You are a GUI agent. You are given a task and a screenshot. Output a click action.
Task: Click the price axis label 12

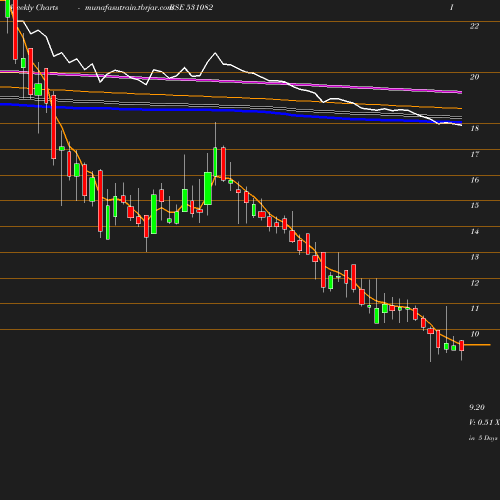point(475,283)
